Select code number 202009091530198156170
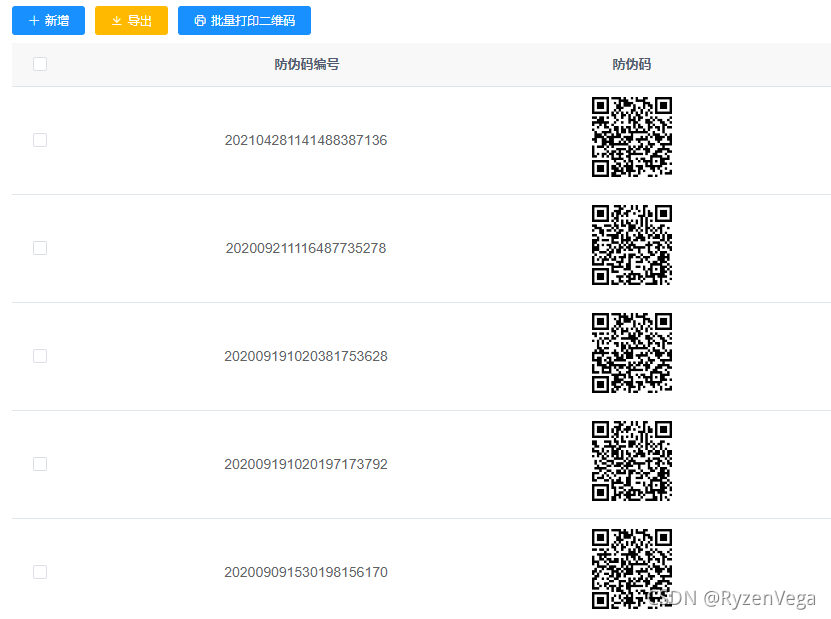The width and height of the screenshot is (831, 619). (x=306, y=572)
